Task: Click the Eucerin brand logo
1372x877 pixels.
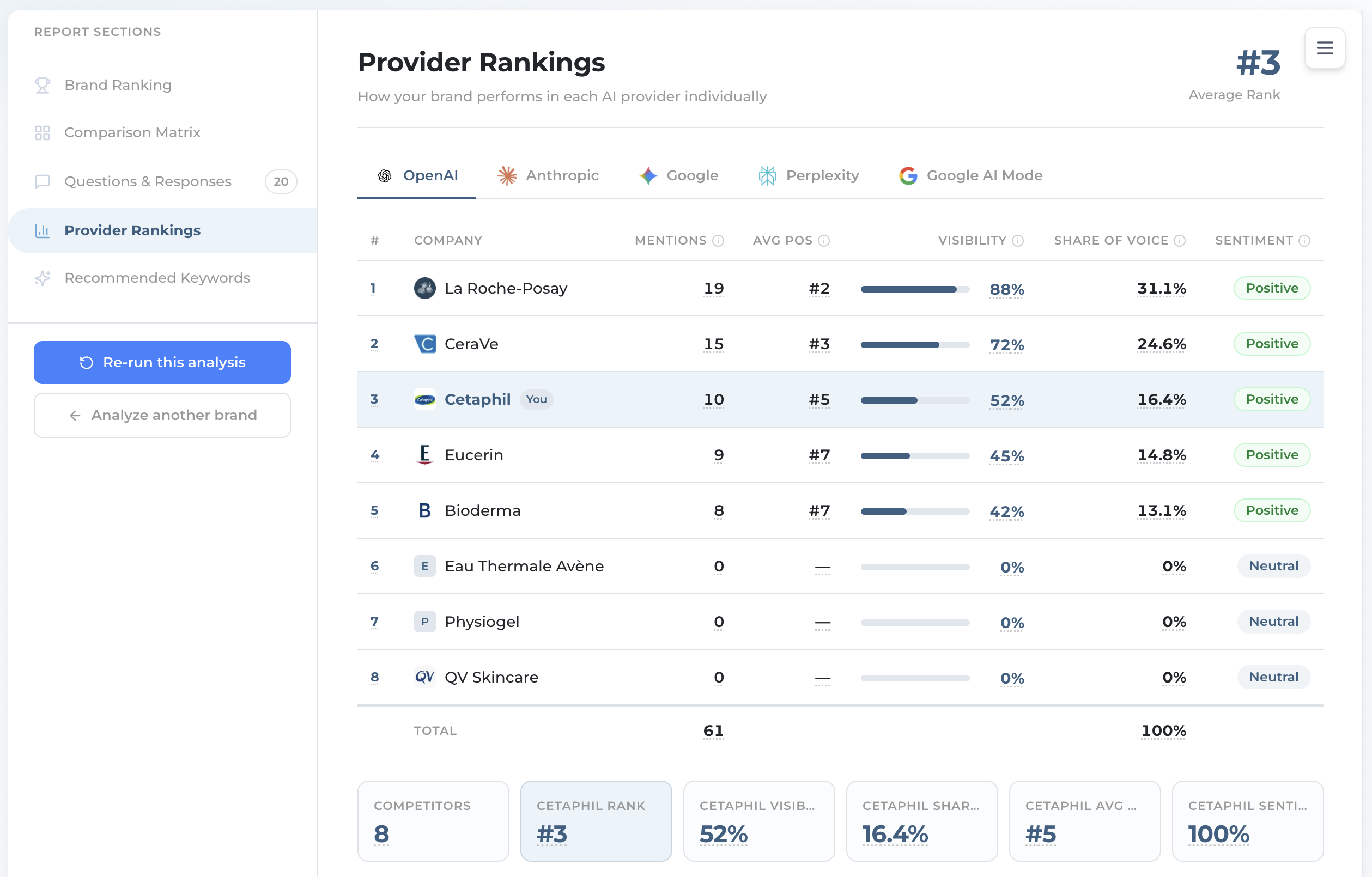Action: pos(424,455)
